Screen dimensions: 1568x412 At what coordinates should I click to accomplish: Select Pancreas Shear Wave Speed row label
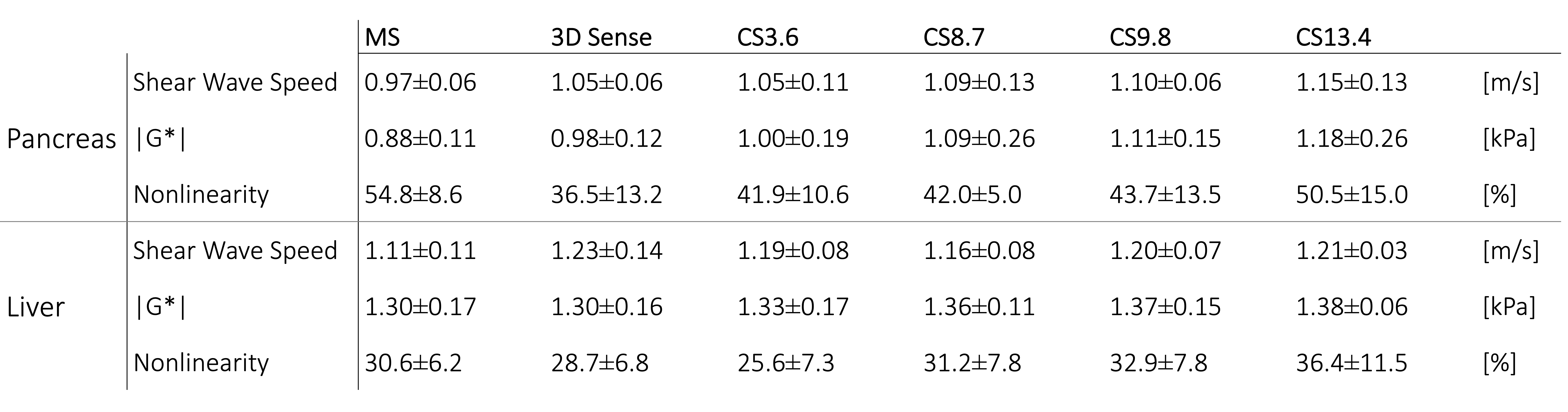(x=235, y=82)
